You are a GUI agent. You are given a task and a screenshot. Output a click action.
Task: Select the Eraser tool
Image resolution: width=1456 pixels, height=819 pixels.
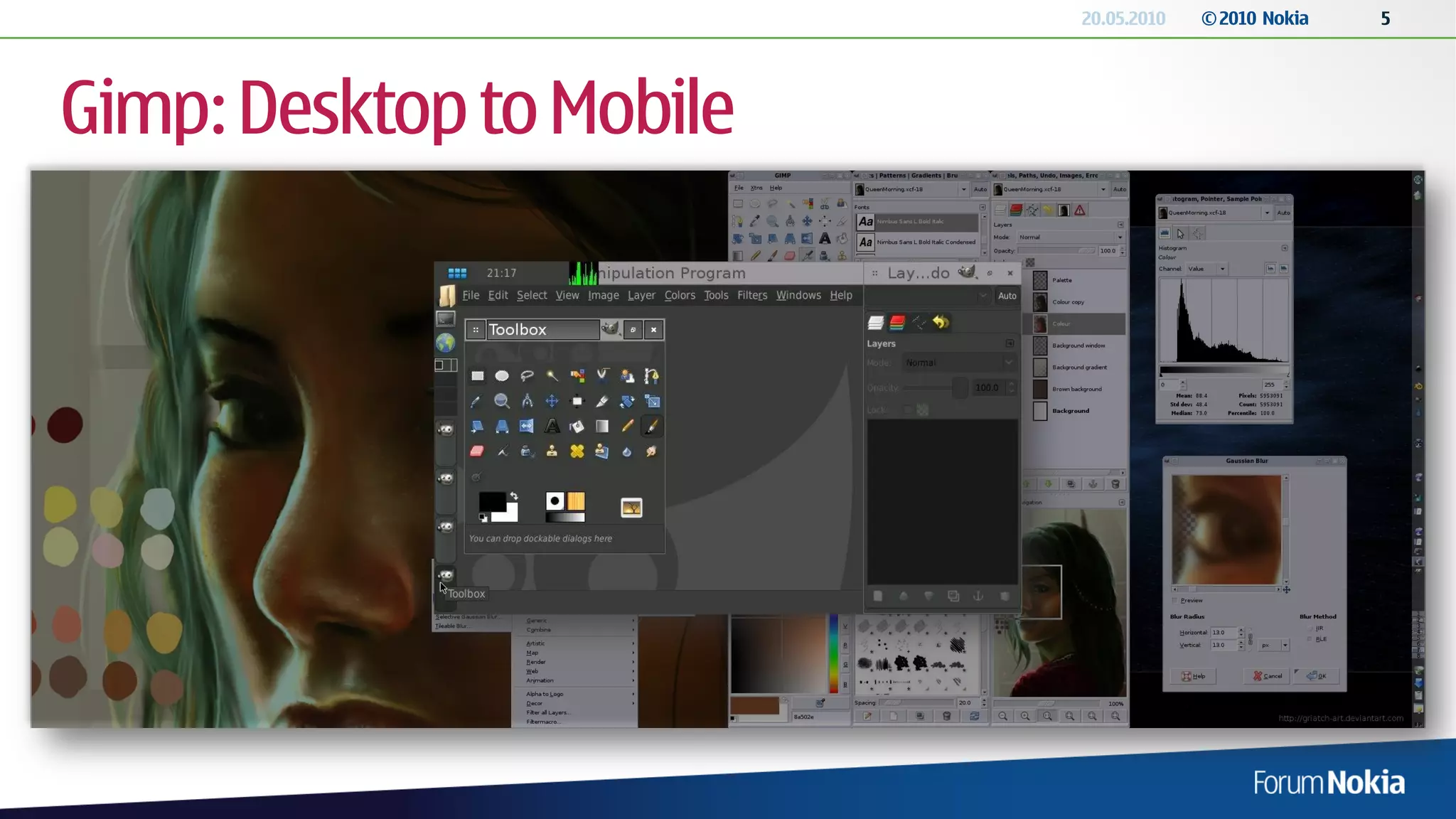(x=477, y=451)
